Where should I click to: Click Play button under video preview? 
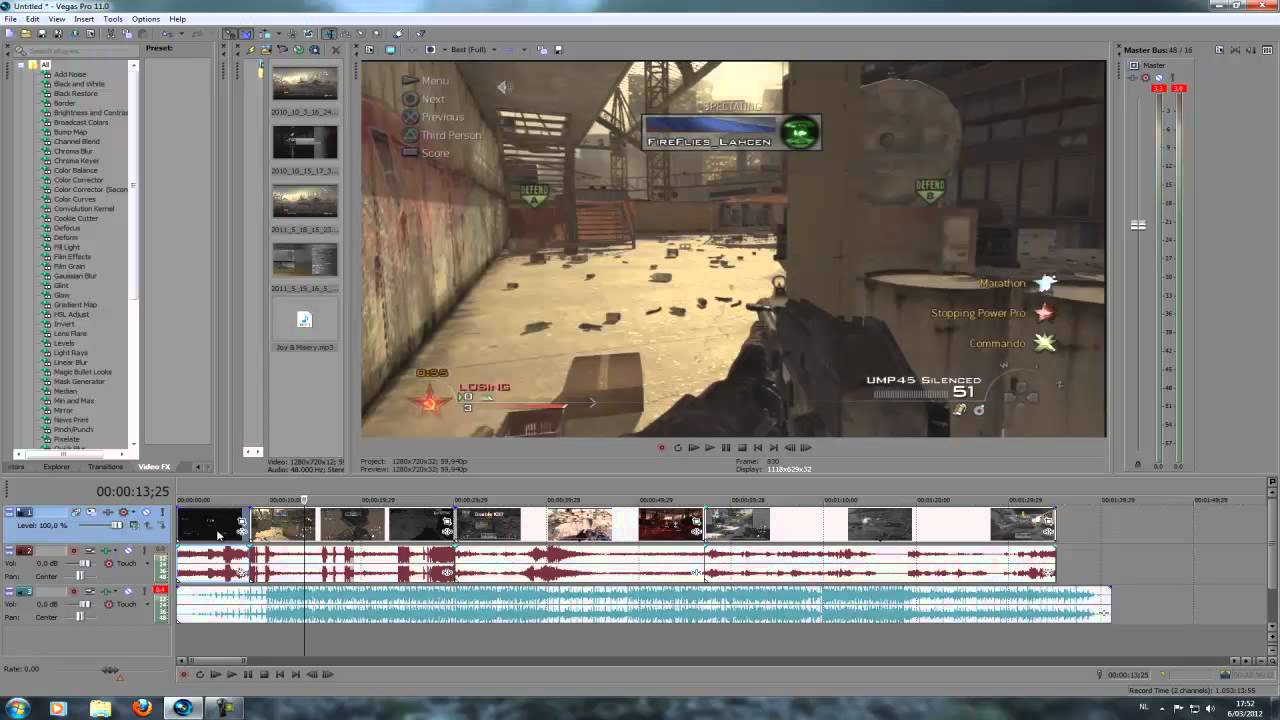(x=709, y=448)
